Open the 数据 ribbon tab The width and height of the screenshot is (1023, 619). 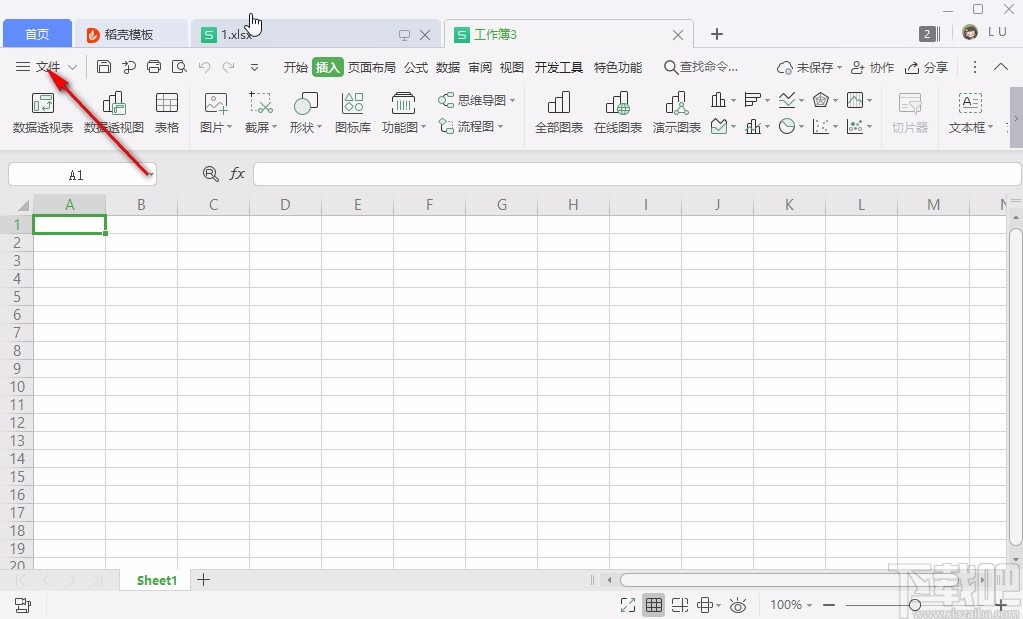tap(447, 67)
